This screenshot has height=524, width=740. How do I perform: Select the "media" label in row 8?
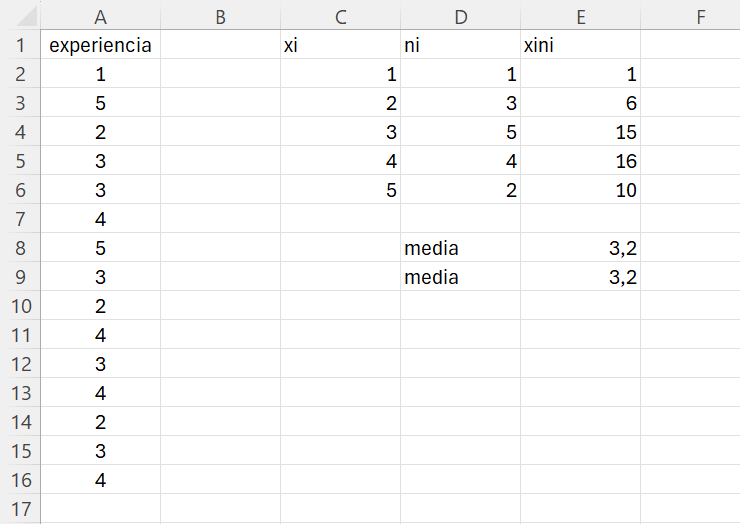point(460,248)
